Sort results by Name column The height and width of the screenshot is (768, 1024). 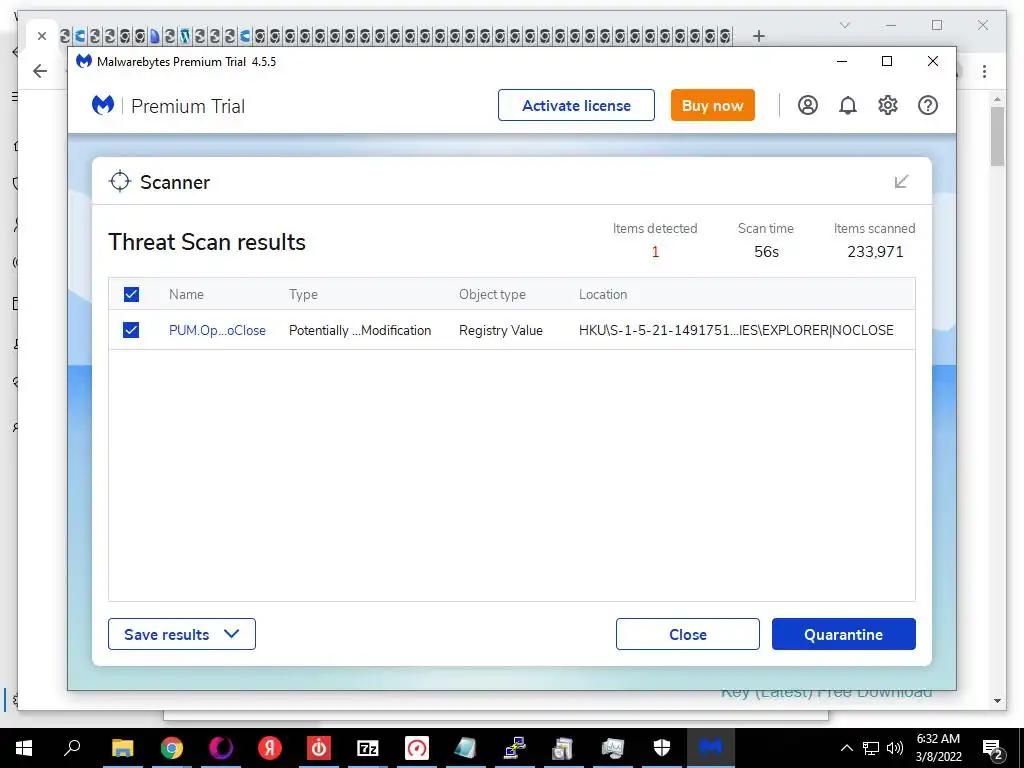186,295
